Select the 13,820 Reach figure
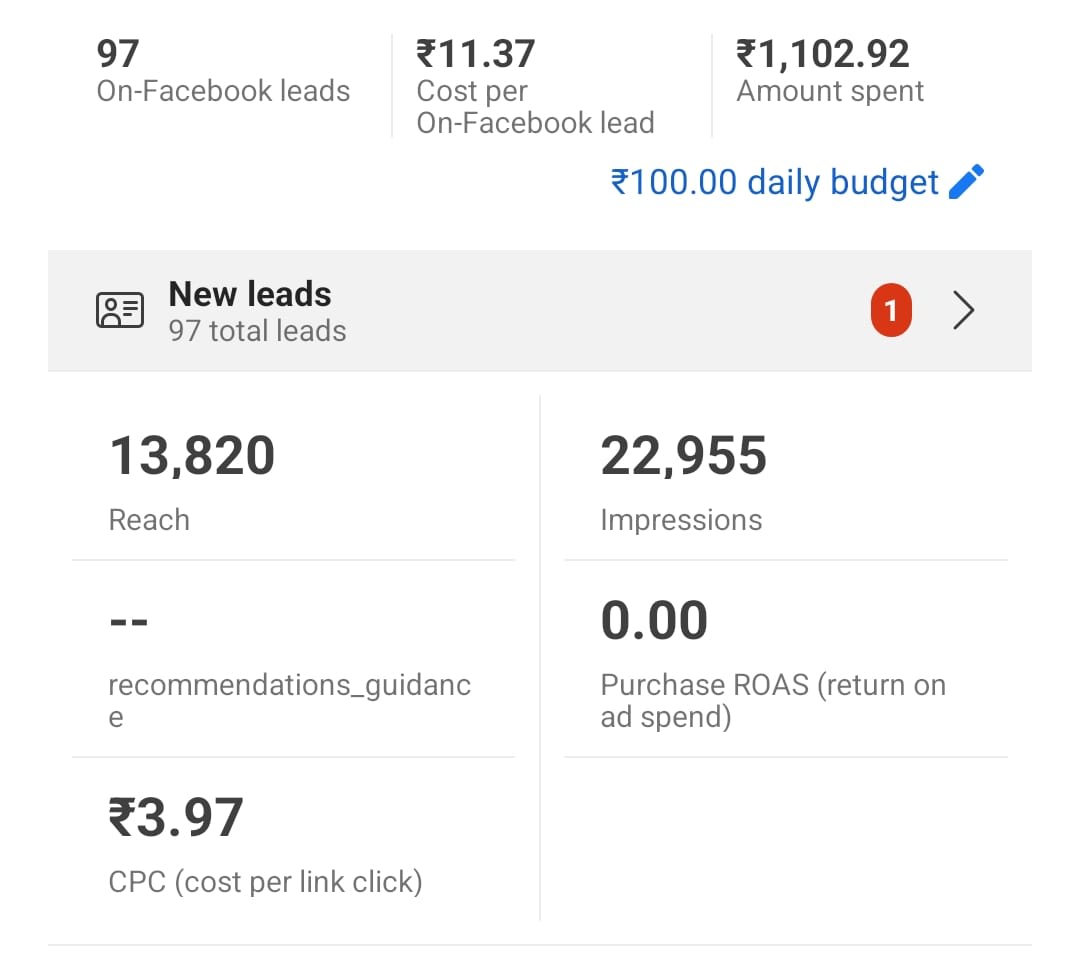 click(192, 456)
